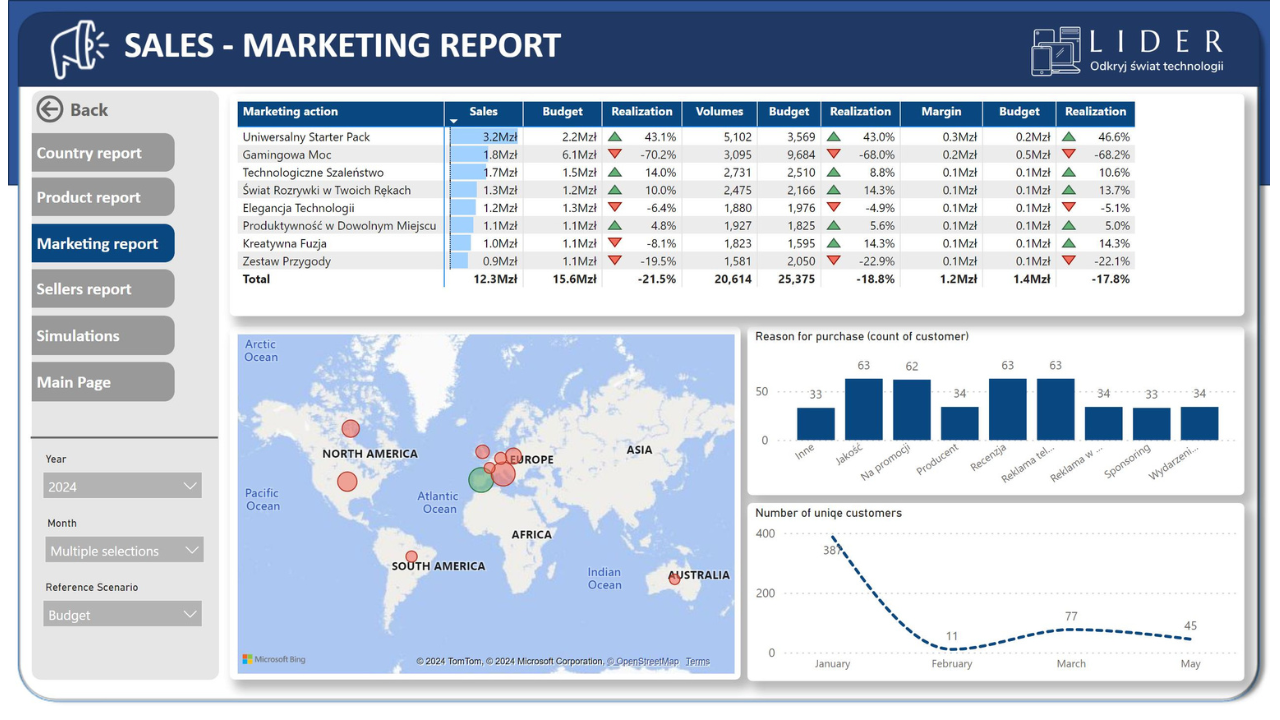
Task: Click the OpenStreetMap link on the map
Action: point(647,661)
